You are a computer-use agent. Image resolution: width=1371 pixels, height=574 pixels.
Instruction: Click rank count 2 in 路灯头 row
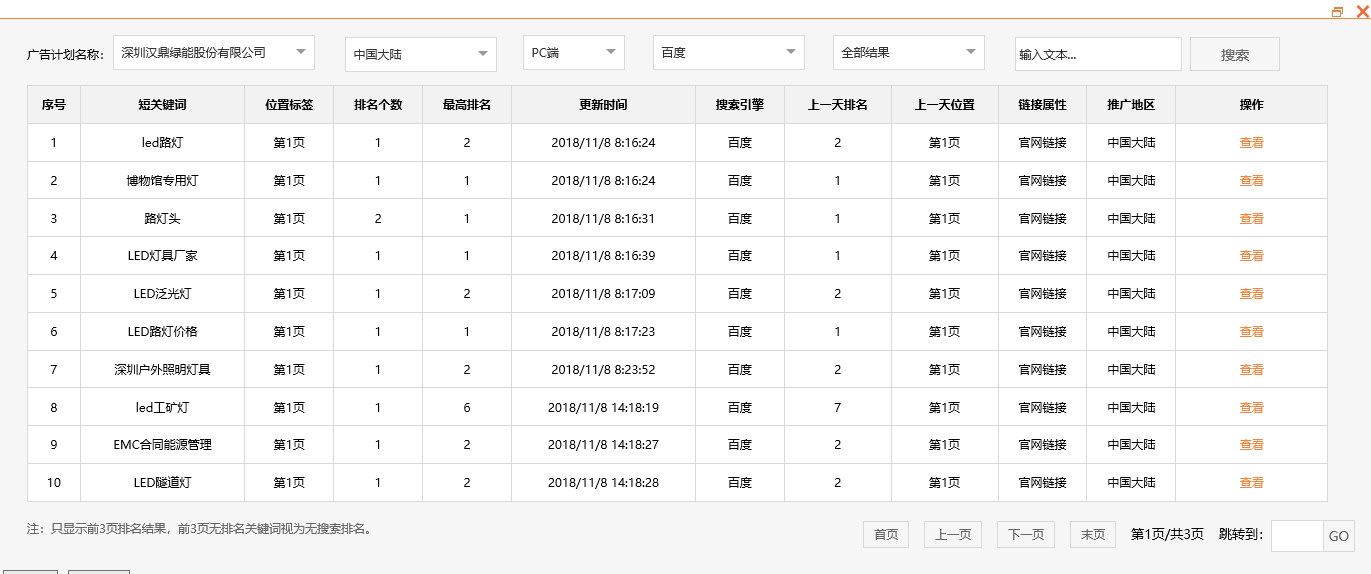point(378,219)
